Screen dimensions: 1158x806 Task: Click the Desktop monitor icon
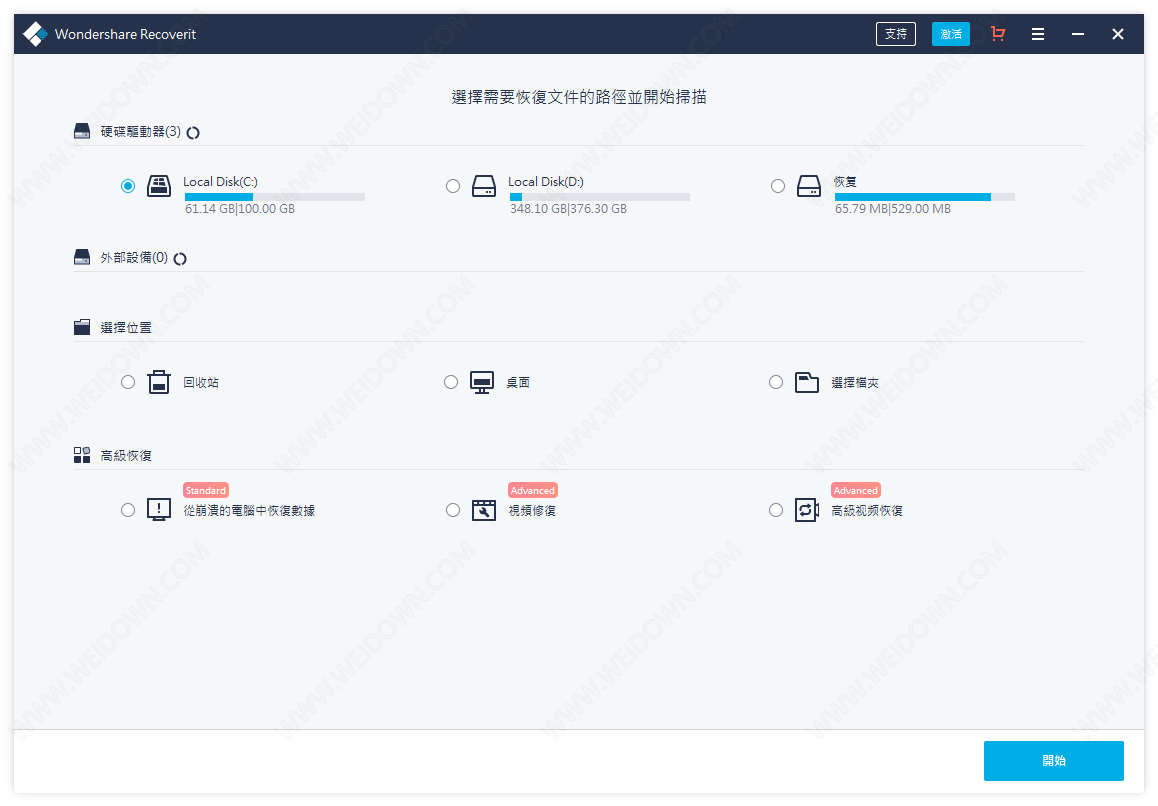click(483, 382)
